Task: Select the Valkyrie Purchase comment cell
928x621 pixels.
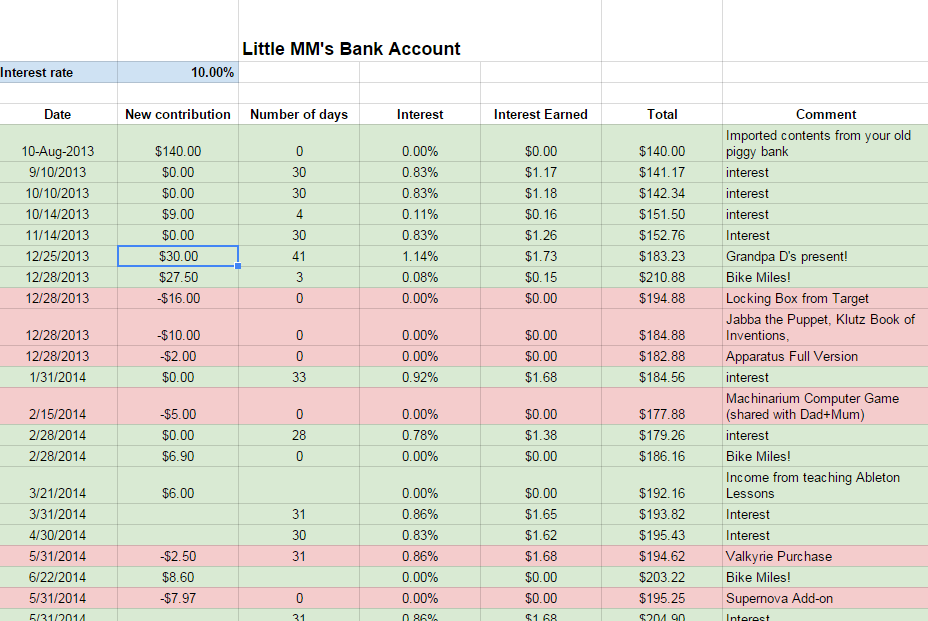Action: pyautogui.click(x=779, y=556)
